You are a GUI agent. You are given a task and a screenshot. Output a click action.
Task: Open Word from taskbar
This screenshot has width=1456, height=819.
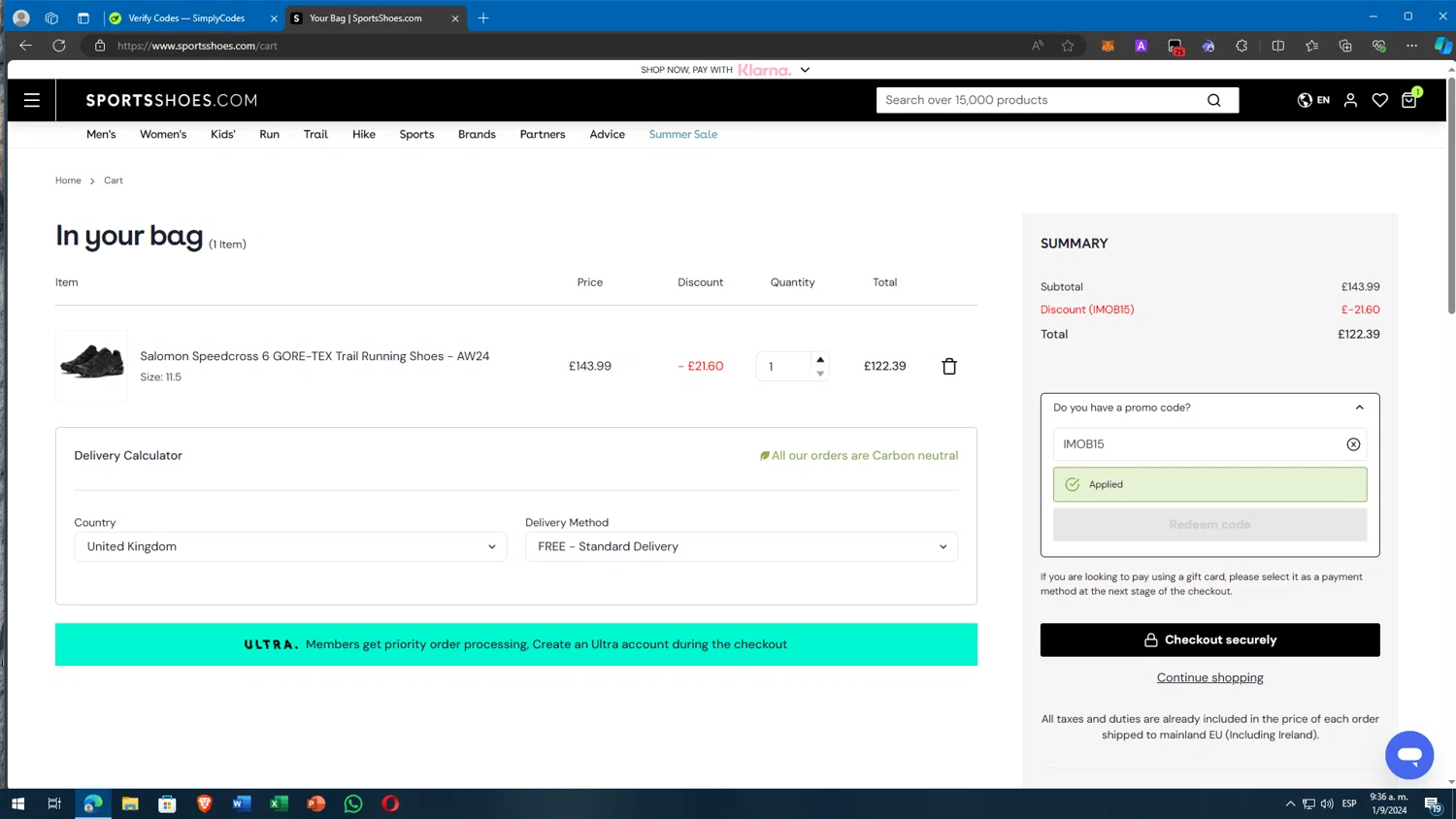tap(242, 803)
